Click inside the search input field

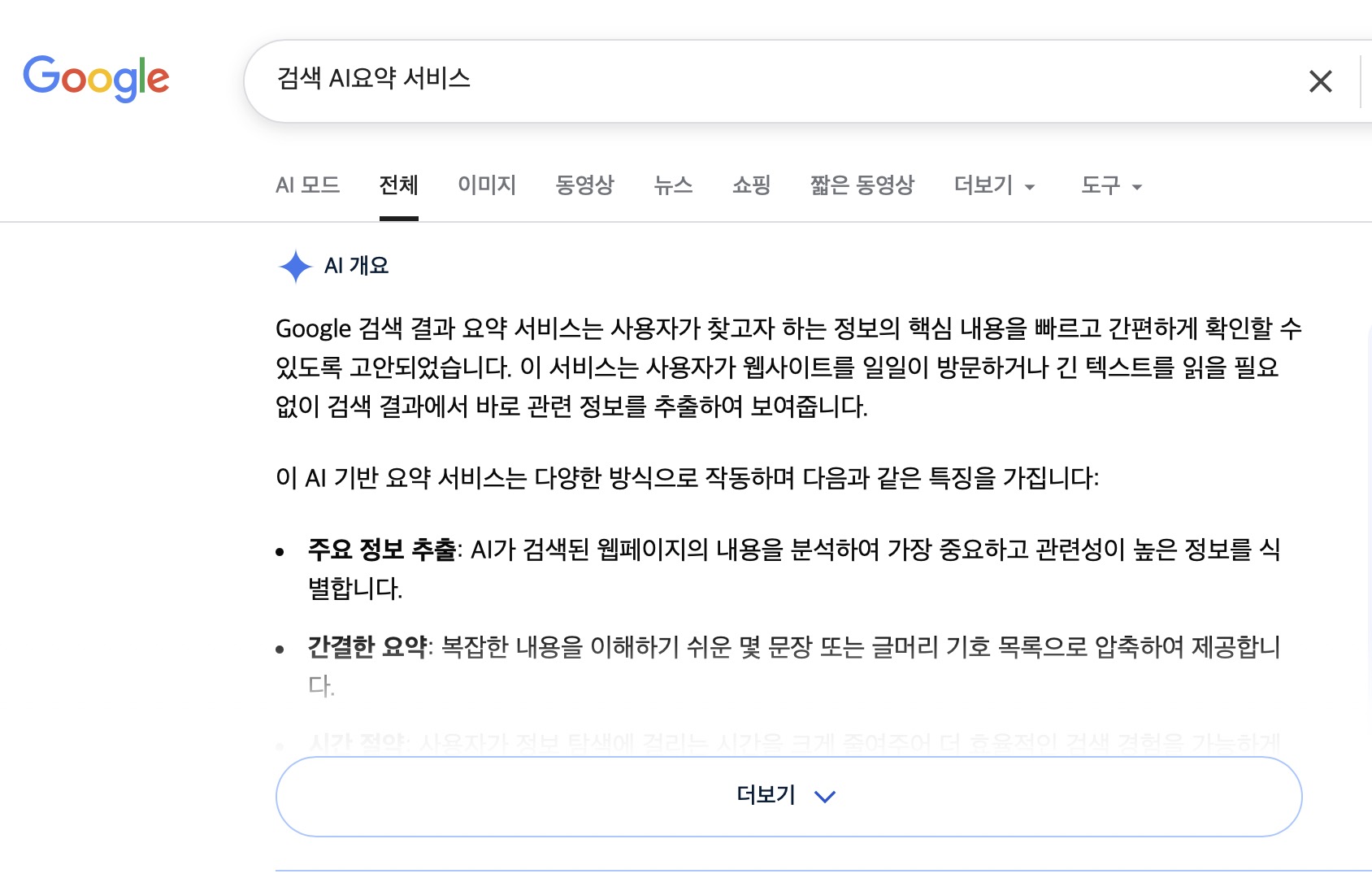(x=780, y=80)
